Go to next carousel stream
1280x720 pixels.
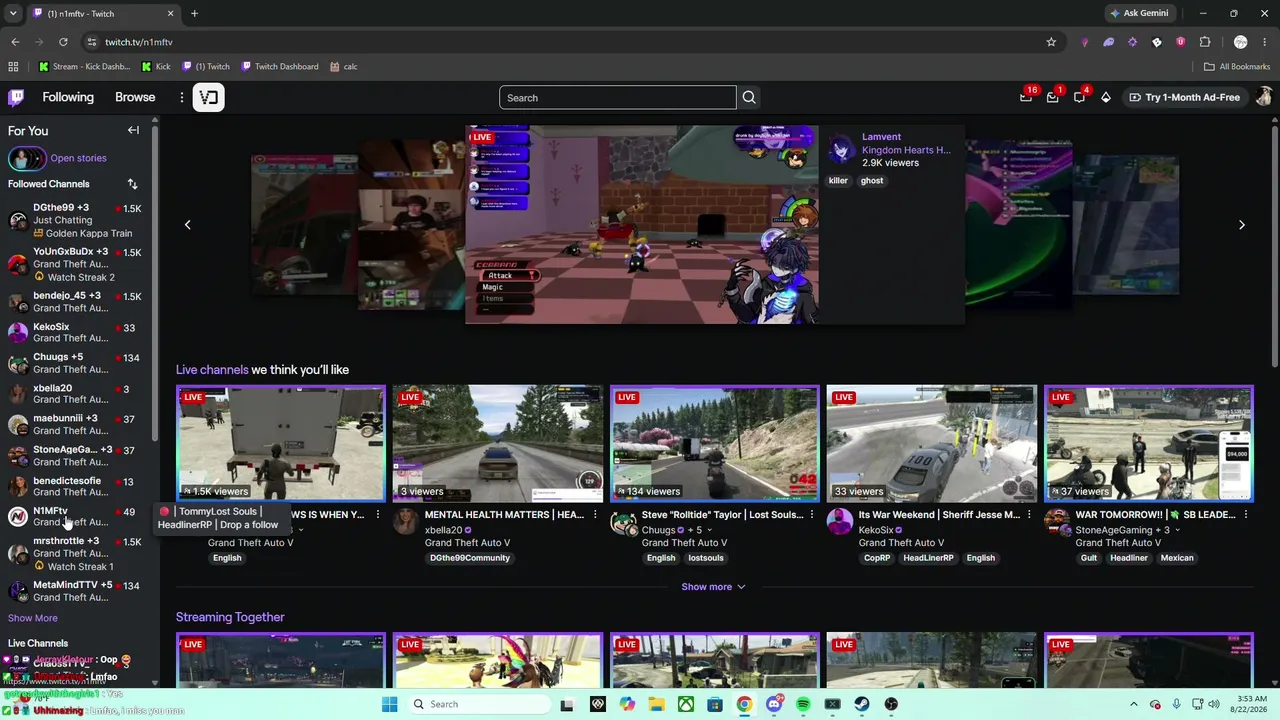point(1242,225)
